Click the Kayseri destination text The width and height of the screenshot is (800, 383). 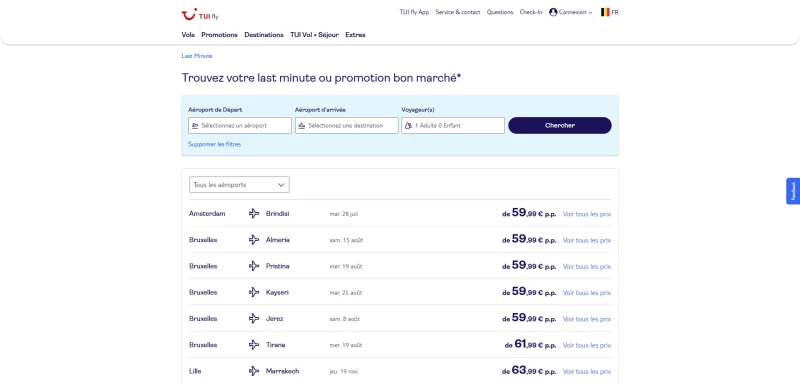pos(278,292)
